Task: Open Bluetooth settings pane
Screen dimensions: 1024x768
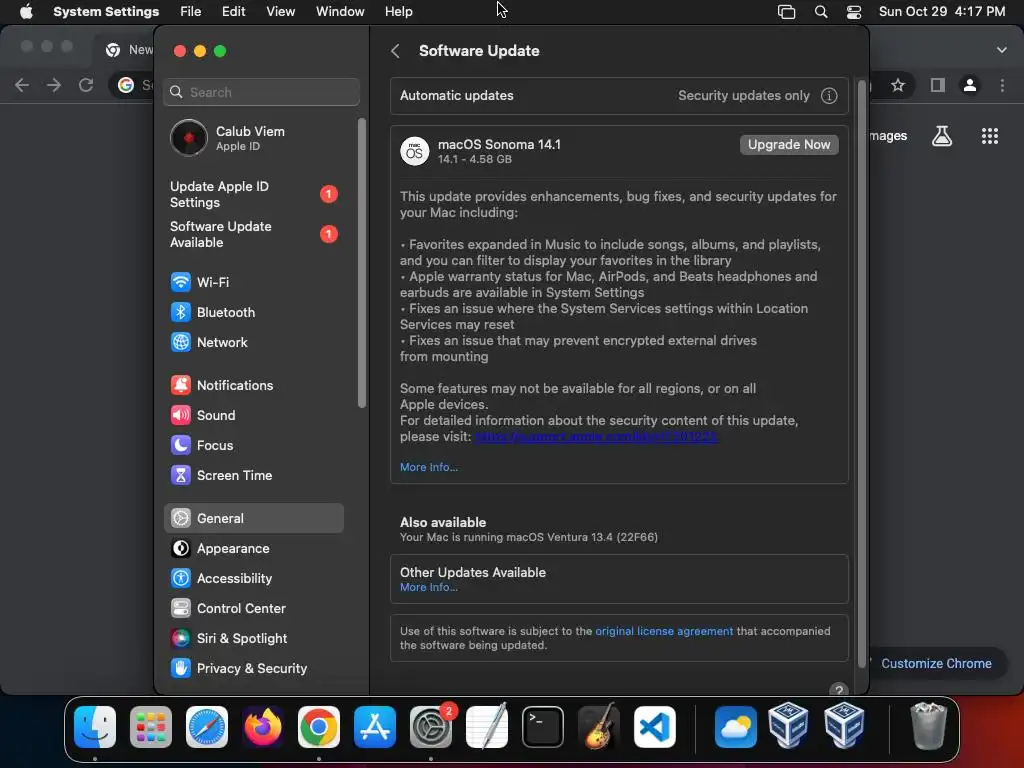Action: 253,312
